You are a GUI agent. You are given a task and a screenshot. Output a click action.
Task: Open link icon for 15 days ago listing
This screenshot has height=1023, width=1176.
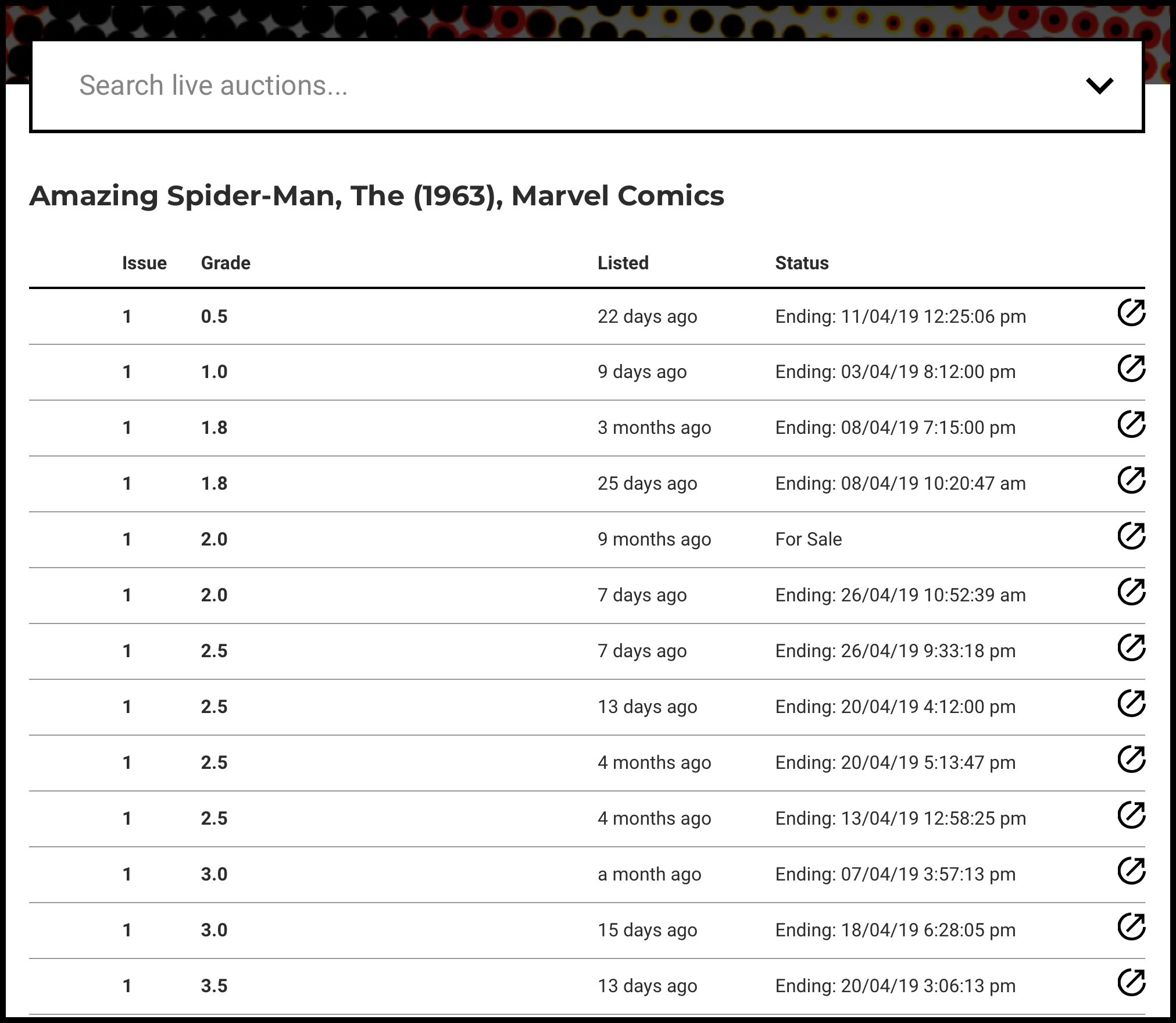(1131, 927)
